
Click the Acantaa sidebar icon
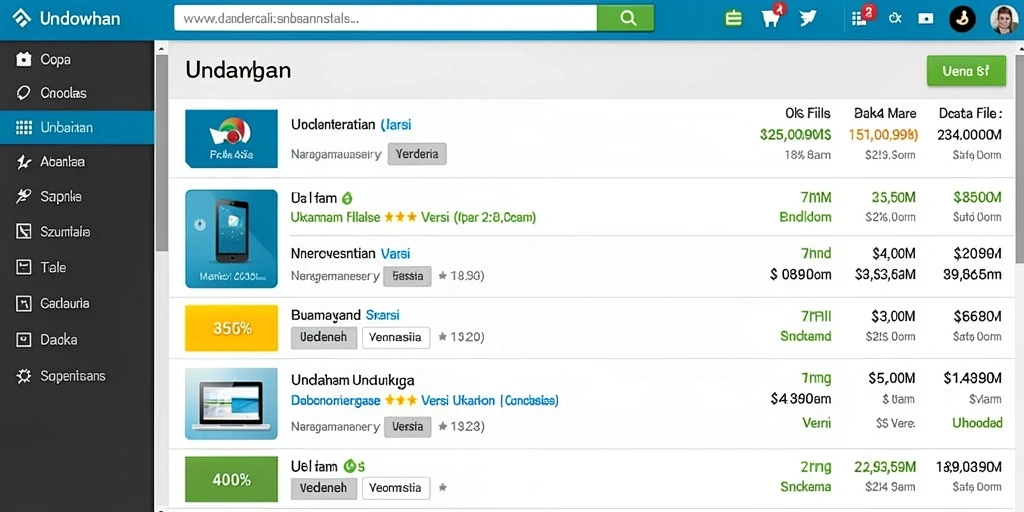pyautogui.click(x=24, y=162)
